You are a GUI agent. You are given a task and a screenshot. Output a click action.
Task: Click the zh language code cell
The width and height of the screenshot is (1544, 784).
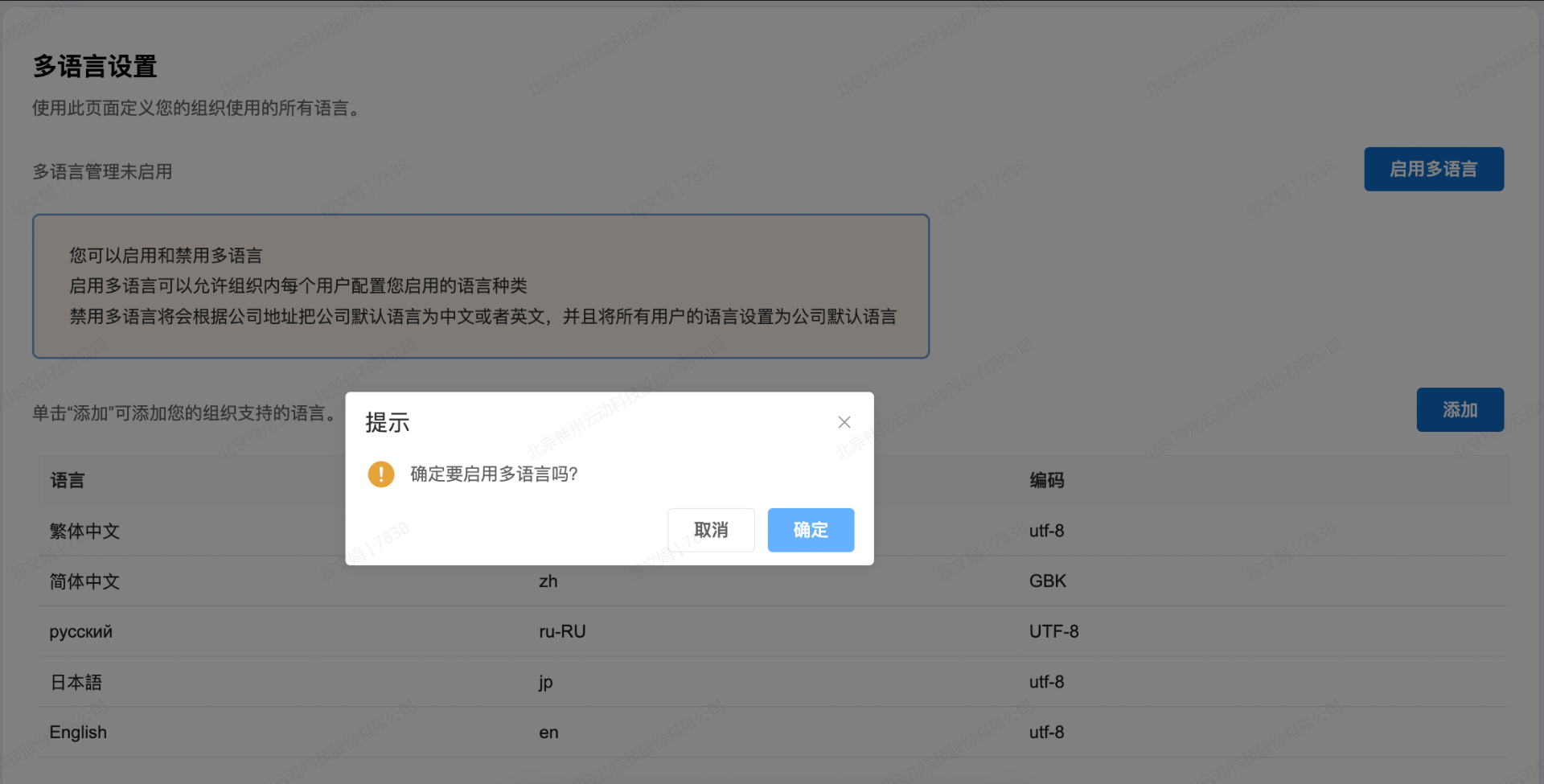(548, 581)
